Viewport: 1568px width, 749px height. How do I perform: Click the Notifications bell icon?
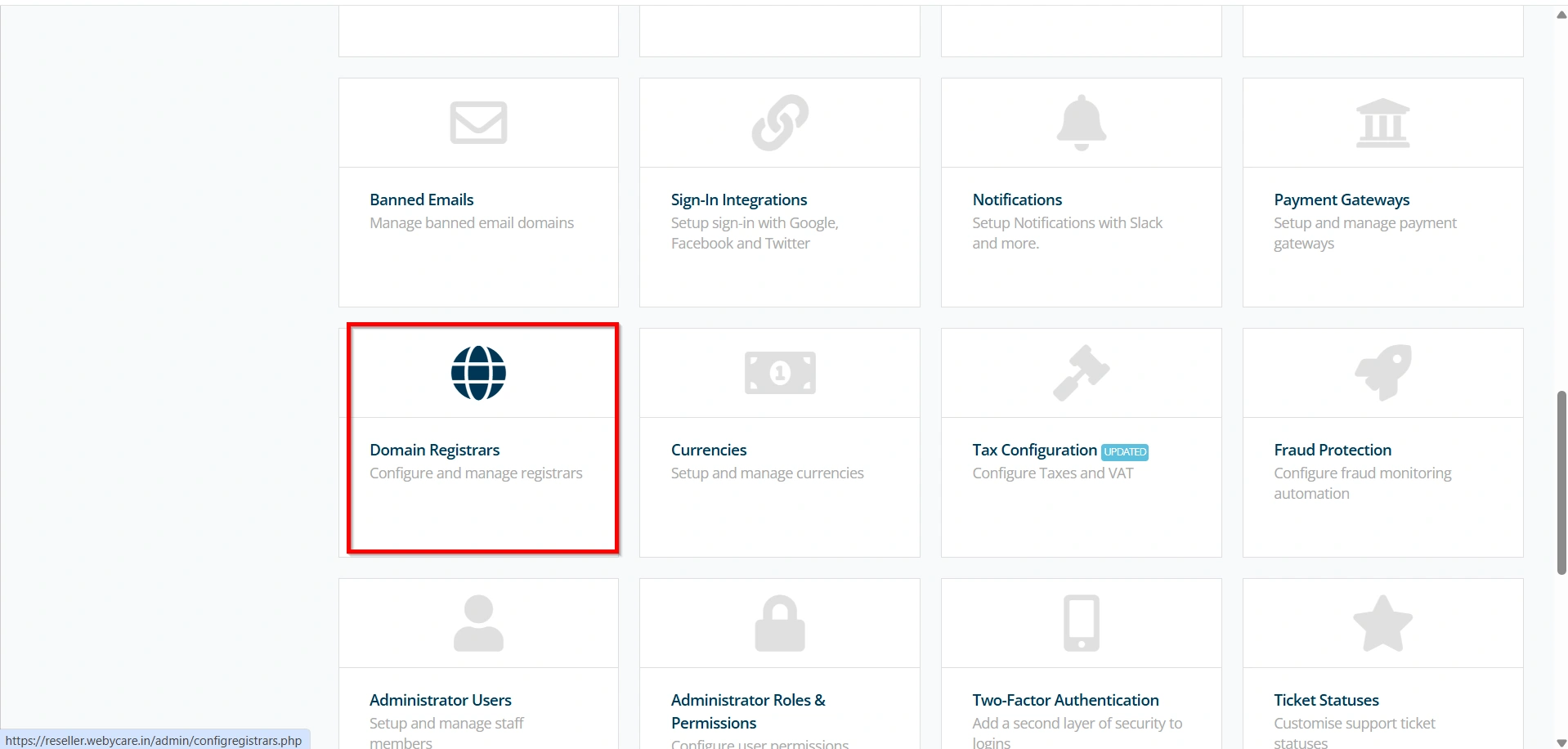point(1081,123)
